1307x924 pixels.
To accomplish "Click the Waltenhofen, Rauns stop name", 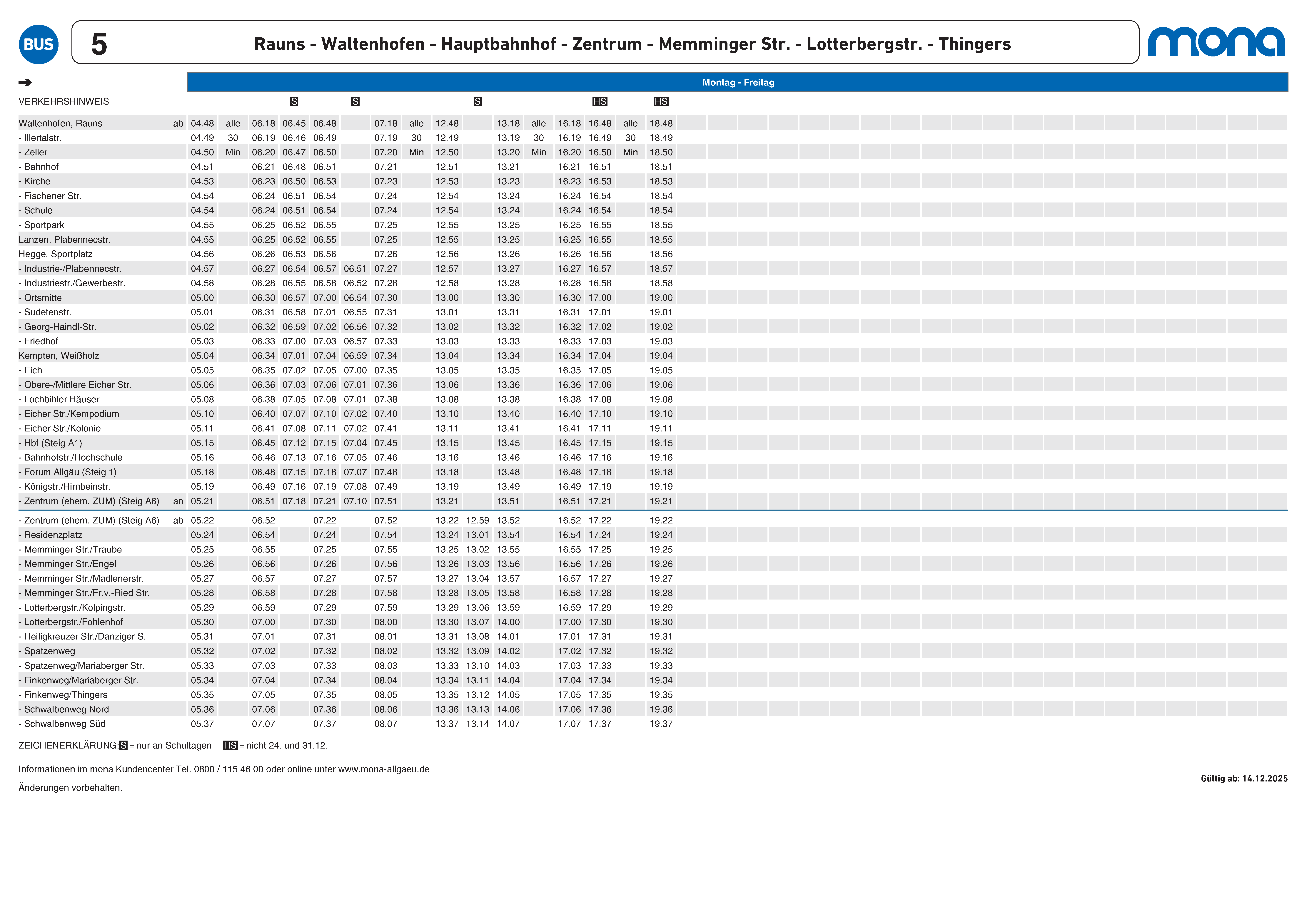I will 60,123.
